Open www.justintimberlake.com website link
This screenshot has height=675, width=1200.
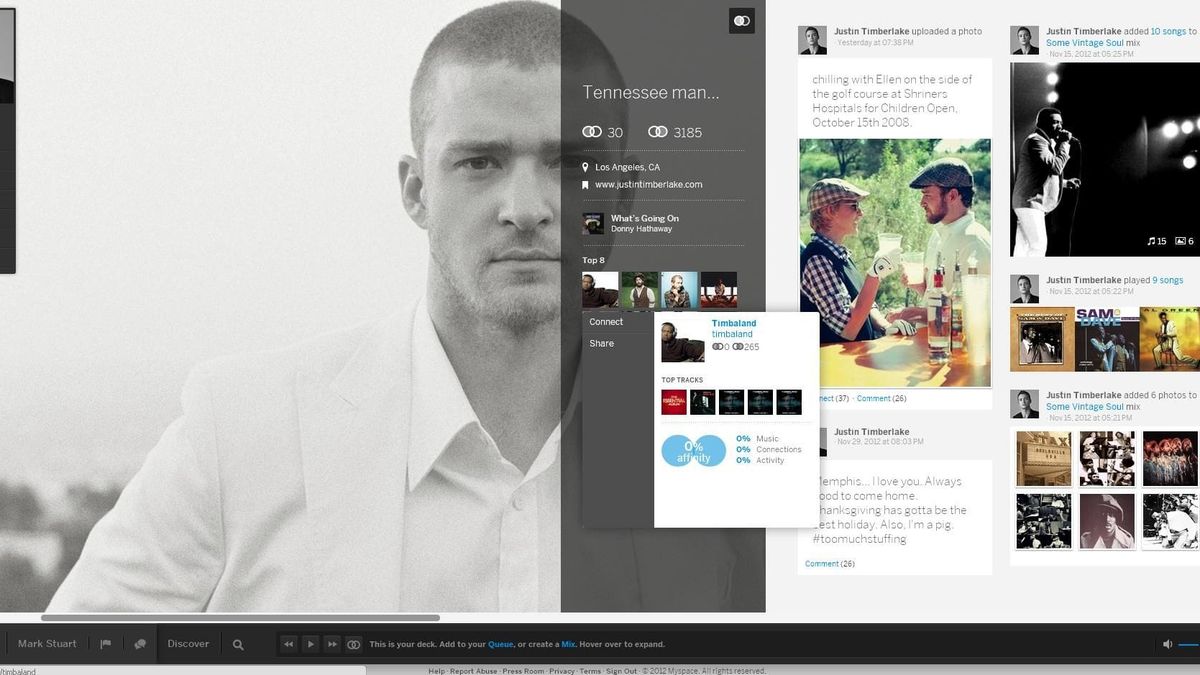click(x=648, y=185)
